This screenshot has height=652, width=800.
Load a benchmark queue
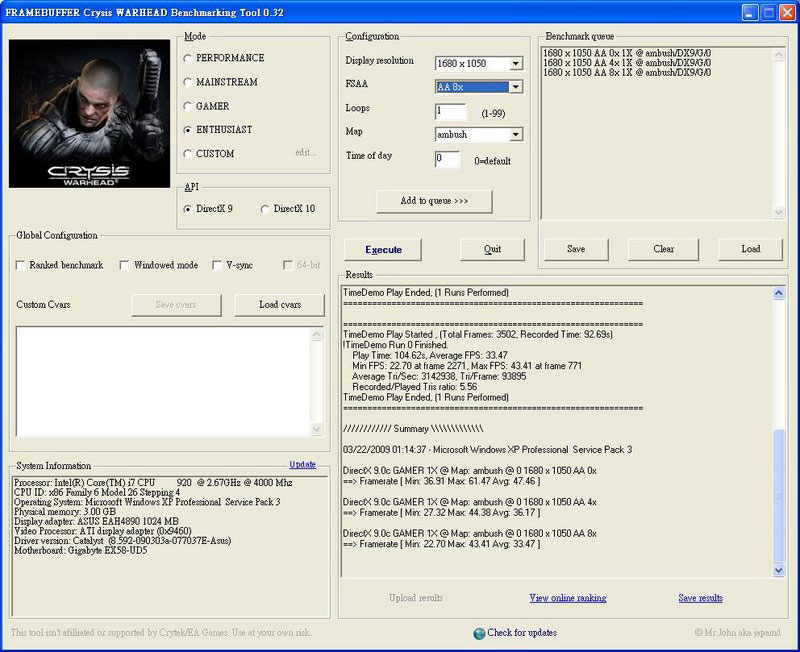751,249
